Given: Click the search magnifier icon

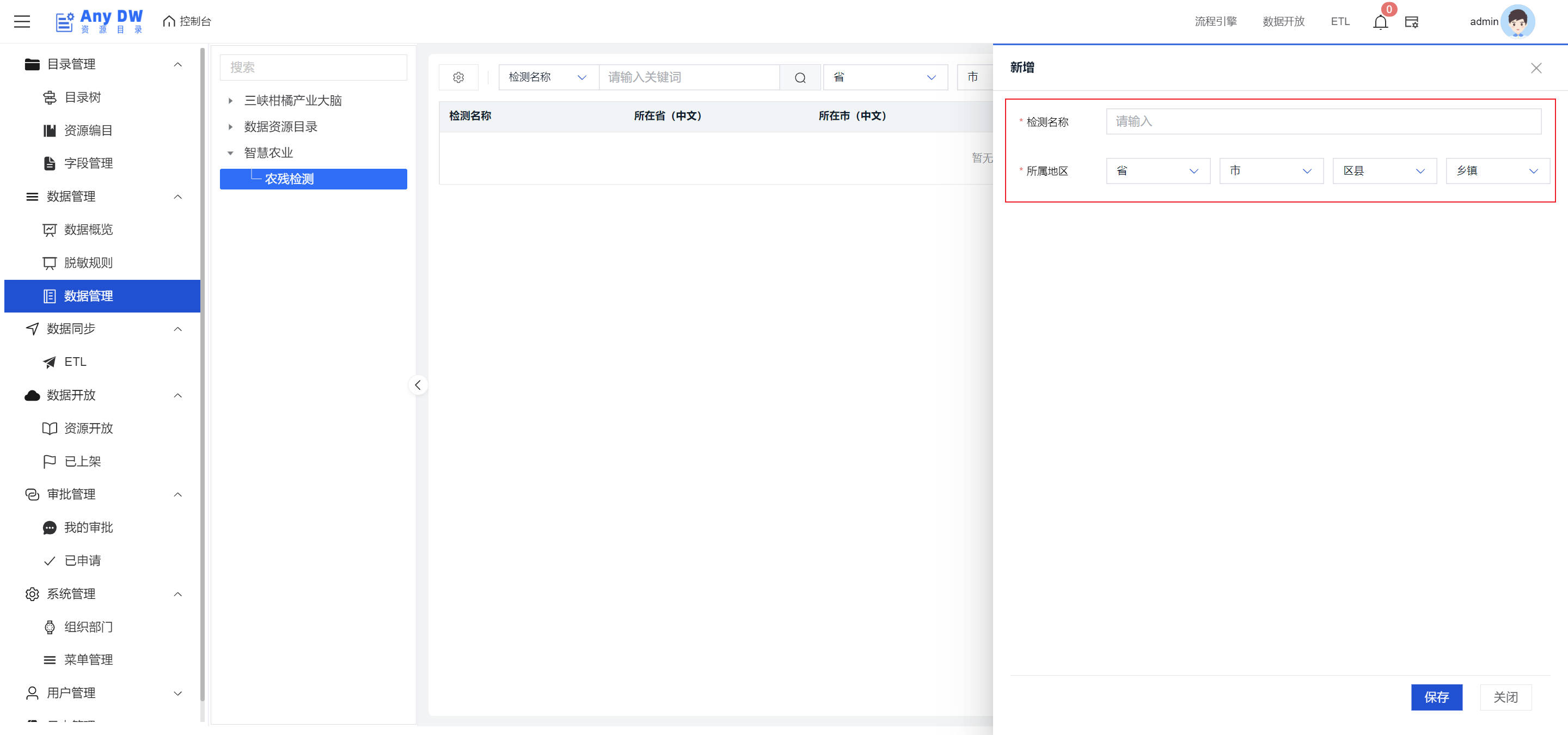Looking at the screenshot, I should point(800,77).
